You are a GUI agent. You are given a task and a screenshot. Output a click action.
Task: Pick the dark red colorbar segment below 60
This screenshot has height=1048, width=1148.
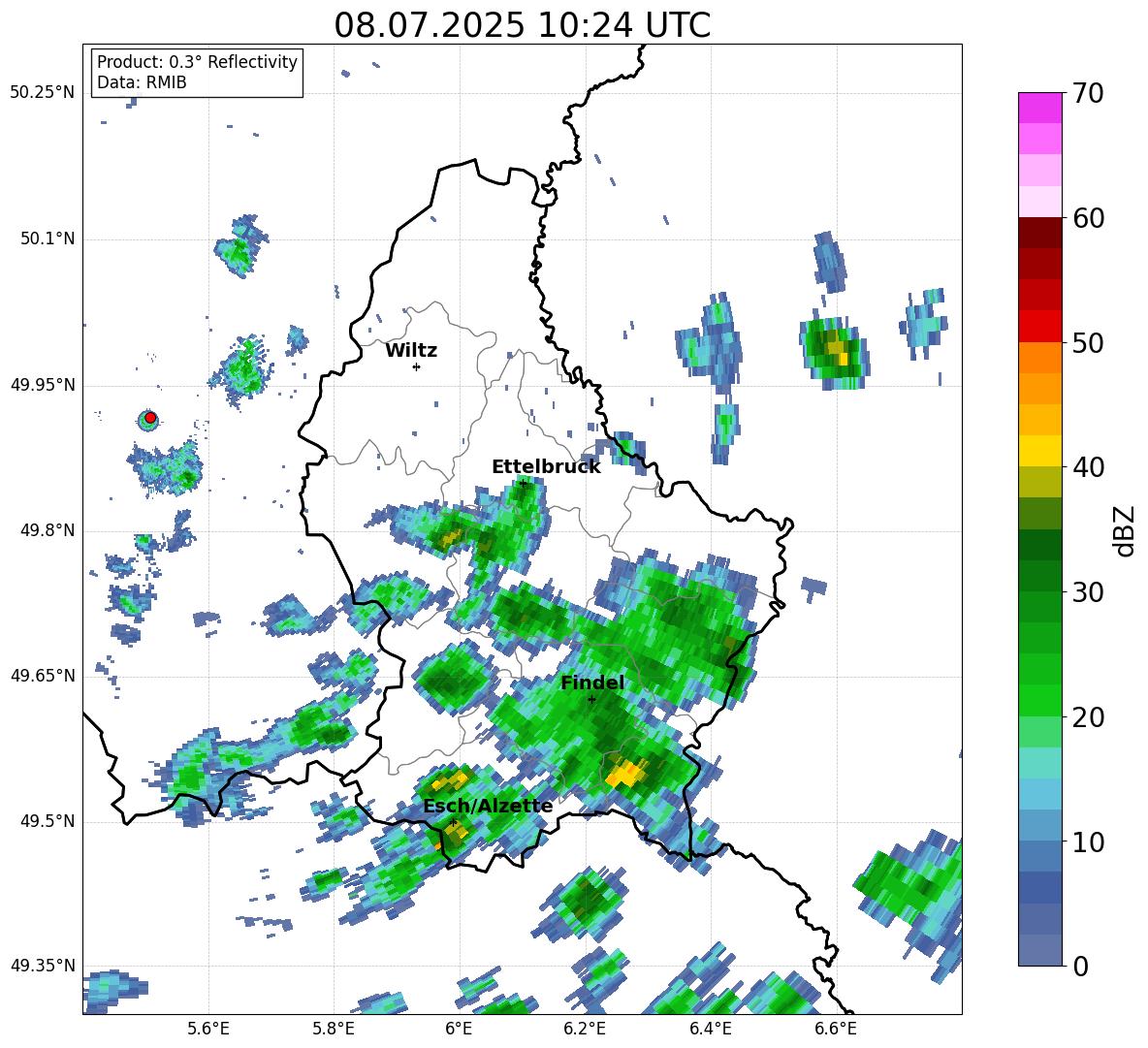click(x=1039, y=233)
